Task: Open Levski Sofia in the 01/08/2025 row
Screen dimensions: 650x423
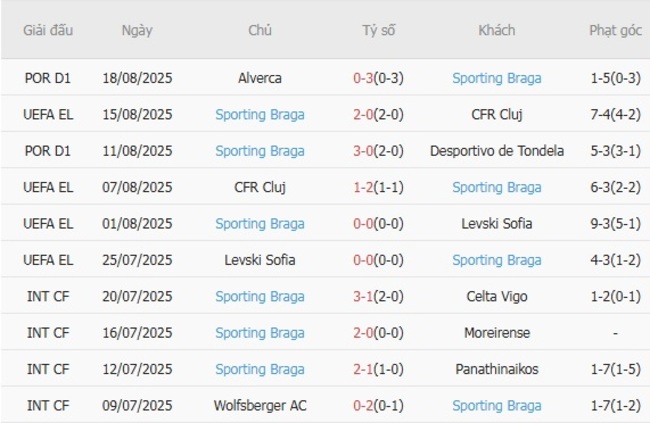Action: click(x=497, y=223)
